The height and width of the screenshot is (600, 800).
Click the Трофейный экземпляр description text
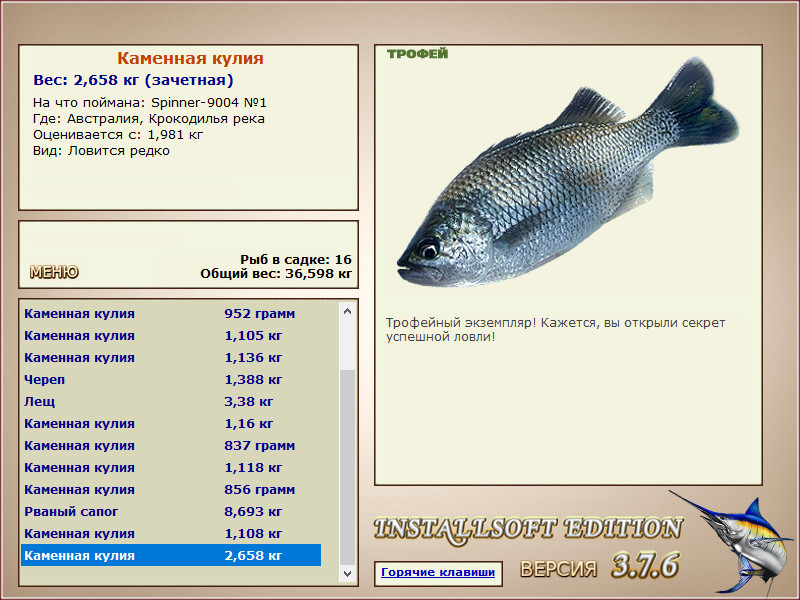click(x=556, y=330)
